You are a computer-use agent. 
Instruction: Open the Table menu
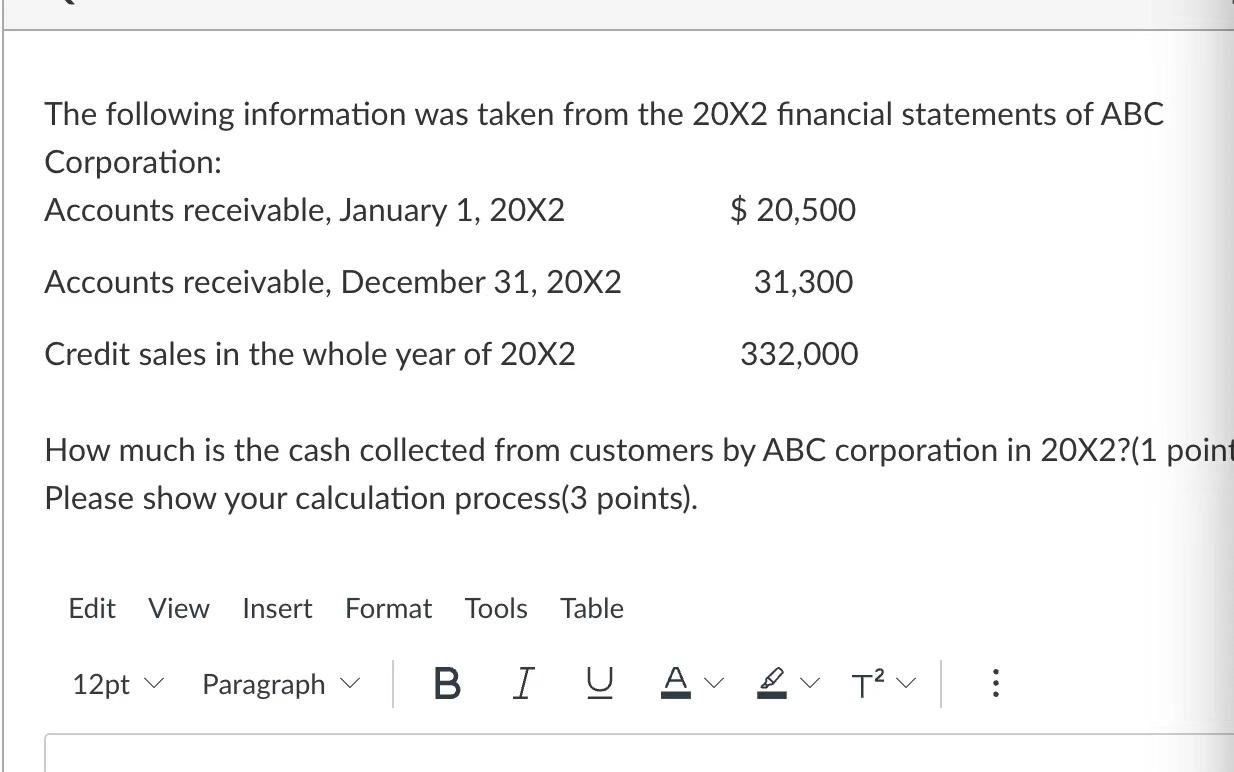coord(592,608)
